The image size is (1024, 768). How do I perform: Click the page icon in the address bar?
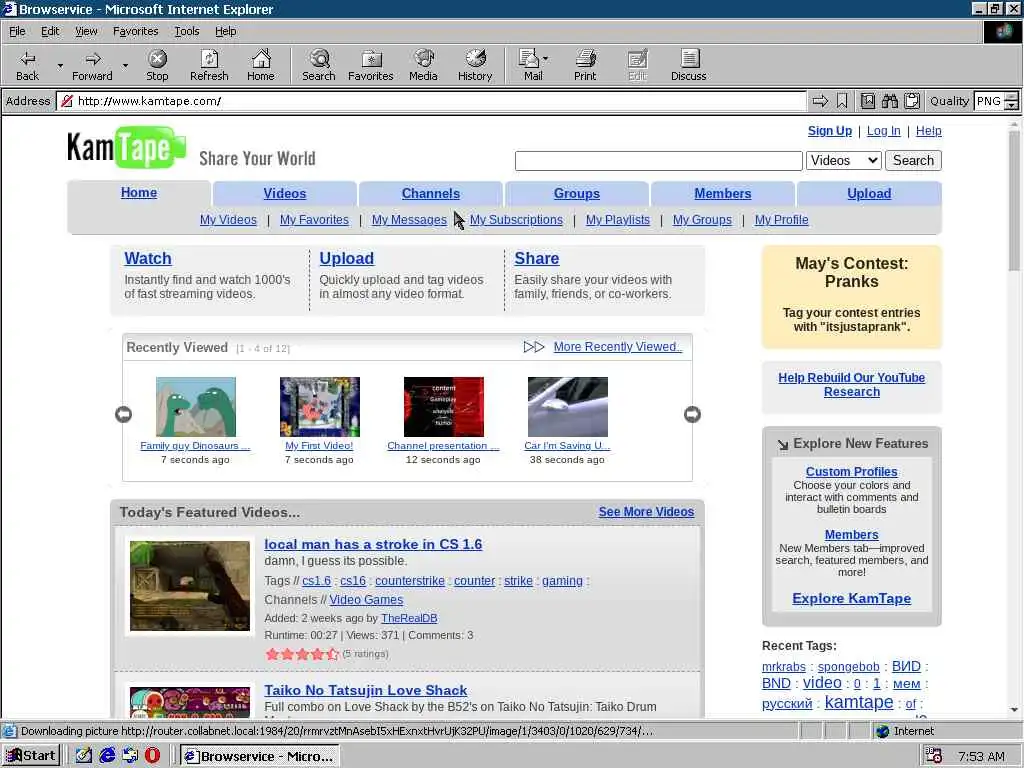[66, 101]
